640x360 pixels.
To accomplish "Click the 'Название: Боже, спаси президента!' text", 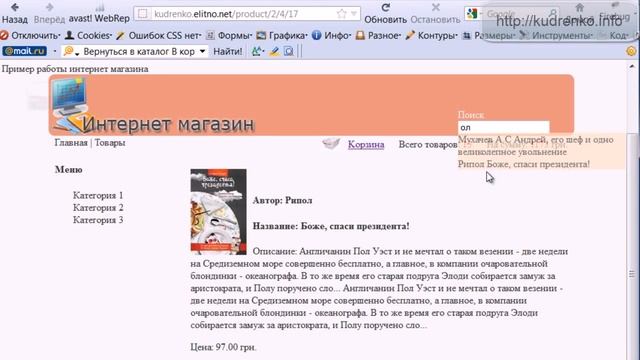I will pos(331,226).
